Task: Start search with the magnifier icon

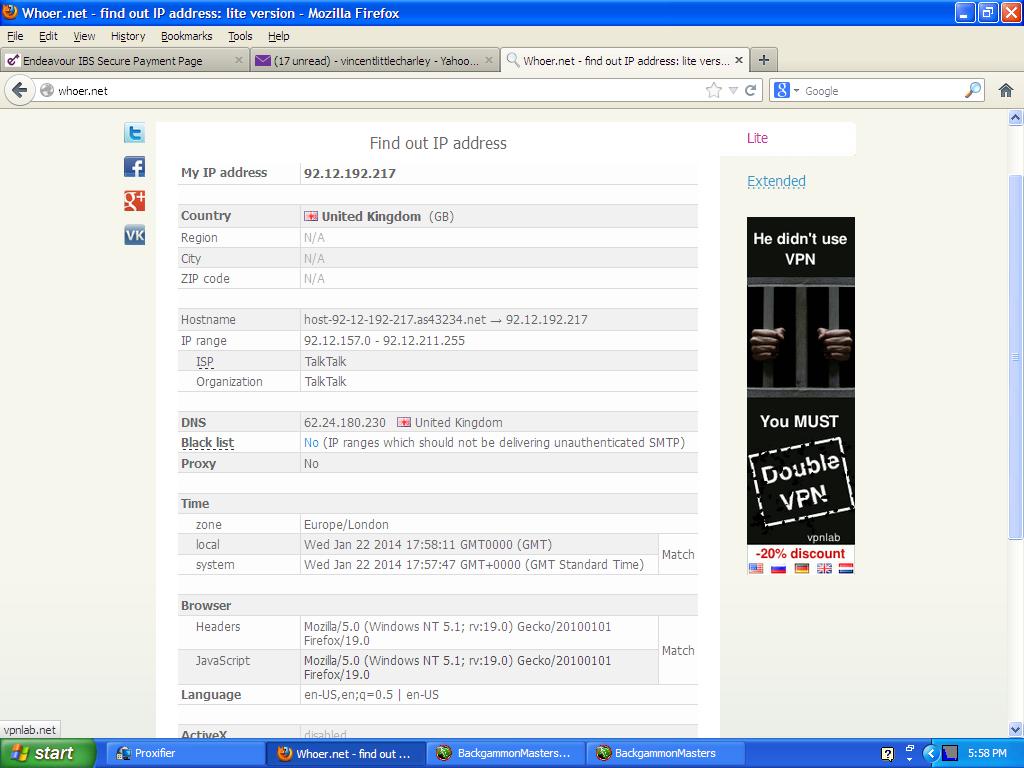Action: [972, 90]
